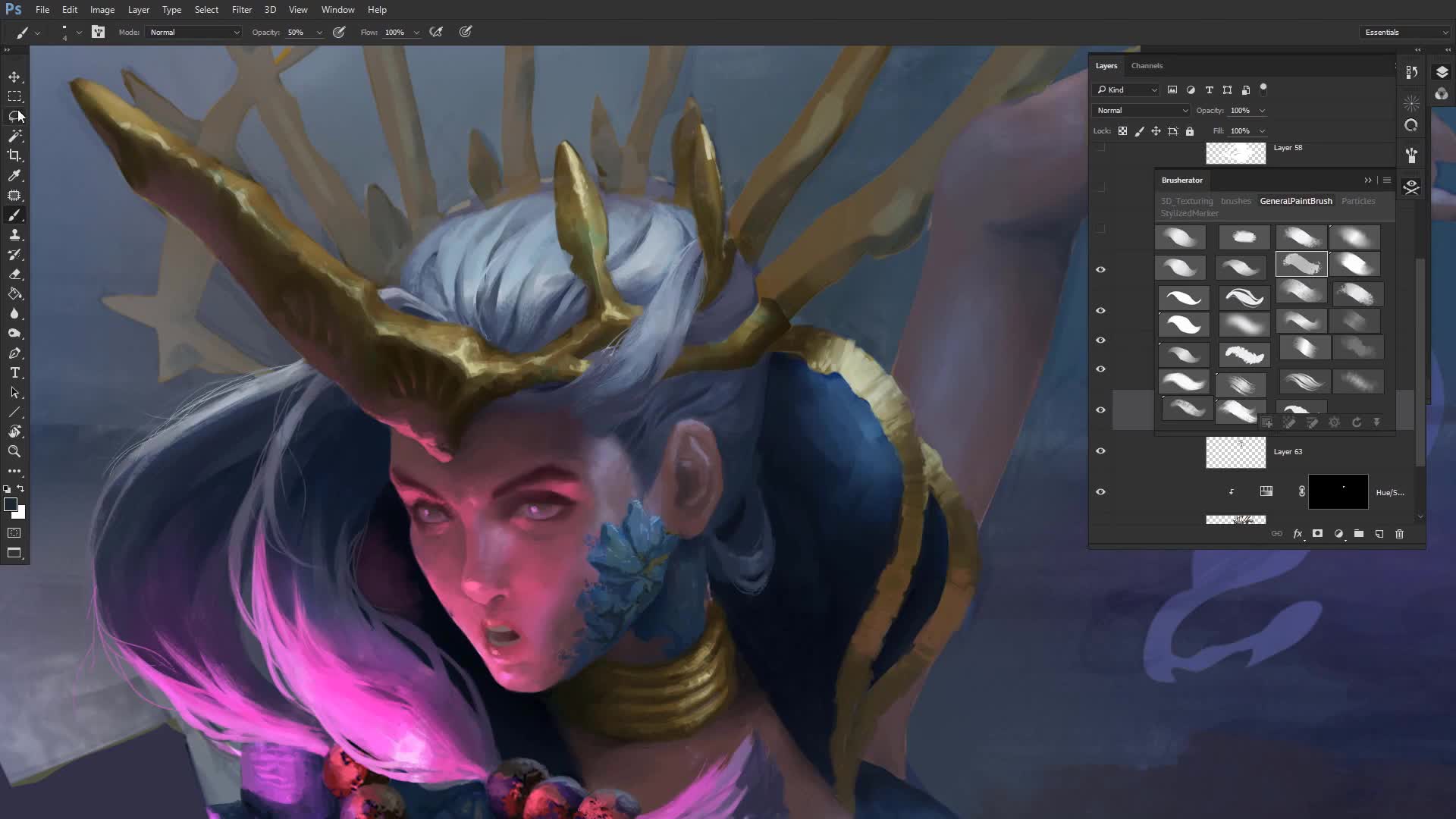Delete the selected layer with trash icon
This screenshot has width=1456, height=819.
pyautogui.click(x=1400, y=534)
